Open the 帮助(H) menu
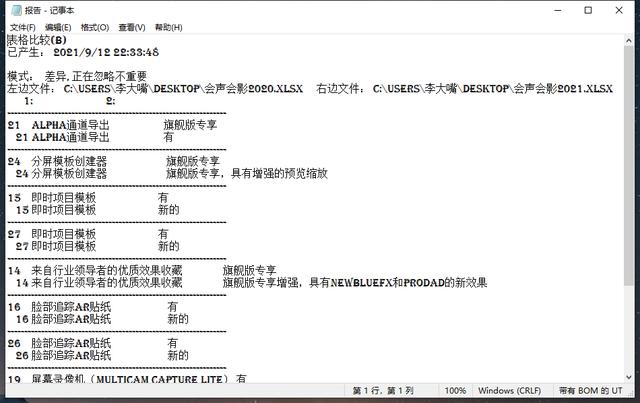Image resolution: width=640 pixels, height=403 pixels. [x=167, y=26]
